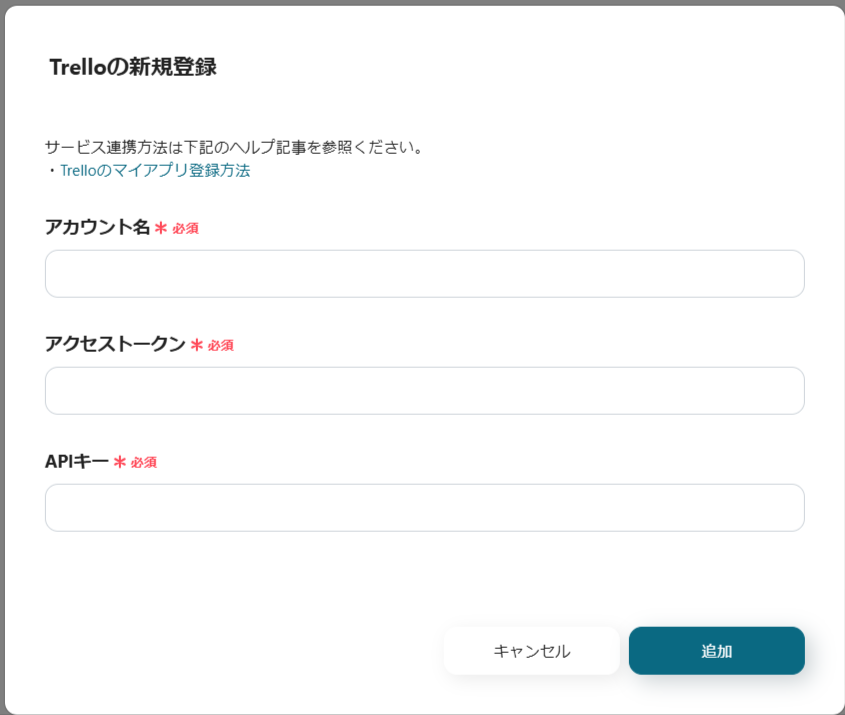Focus the アクセストークン text box
845x715 pixels.
(x=425, y=391)
